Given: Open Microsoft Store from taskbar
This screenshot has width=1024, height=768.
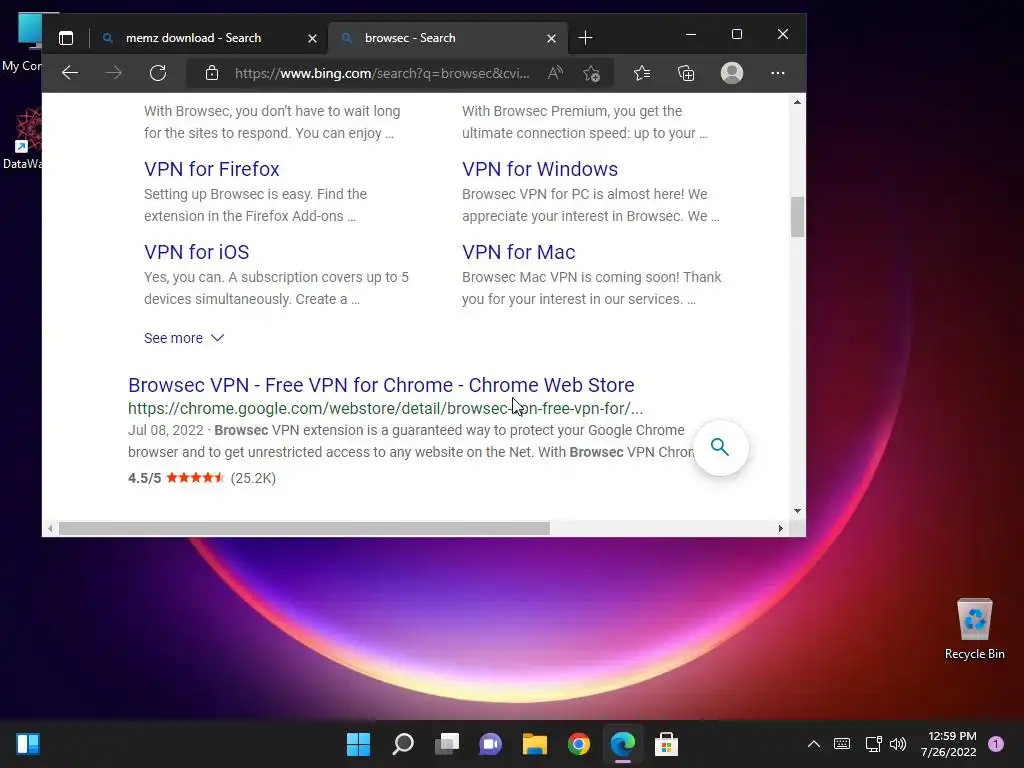Looking at the screenshot, I should pyautogui.click(x=666, y=744).
